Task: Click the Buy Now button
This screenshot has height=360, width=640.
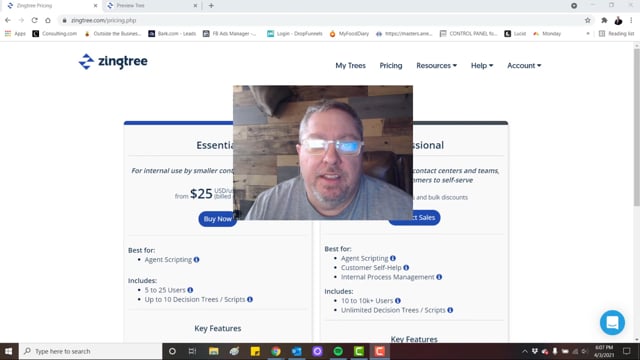Action: (218, 219)
